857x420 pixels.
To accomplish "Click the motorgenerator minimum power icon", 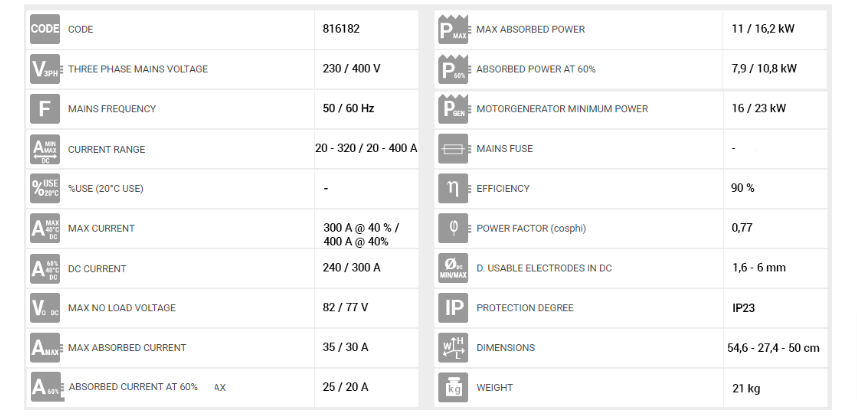I will click(x=453, y=108).
